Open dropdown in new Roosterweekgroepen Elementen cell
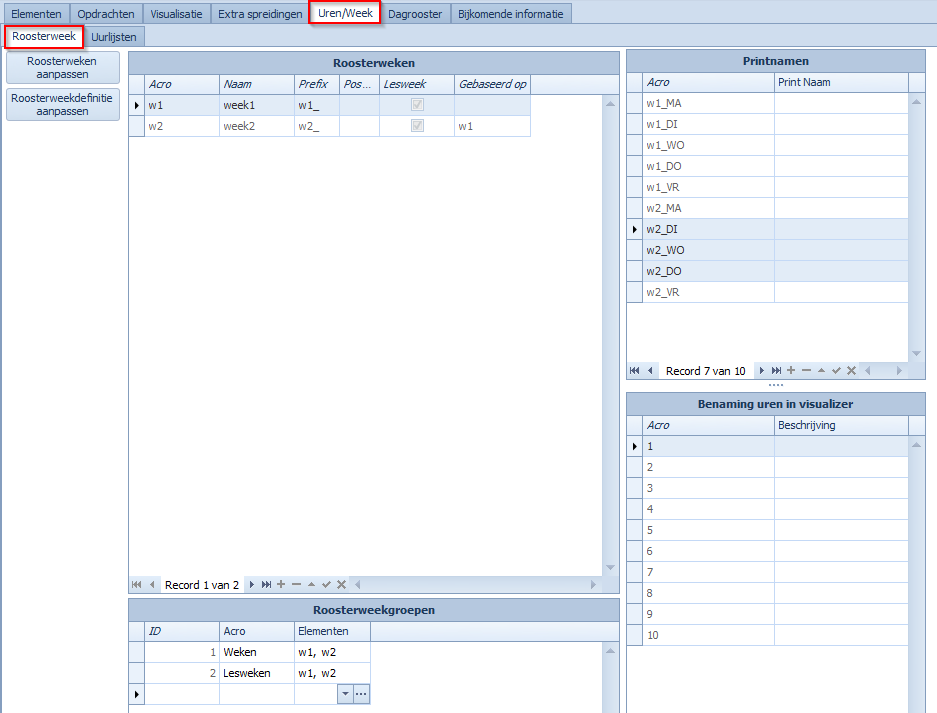Viewport: 937px width, 713px height. pos(345,694)
